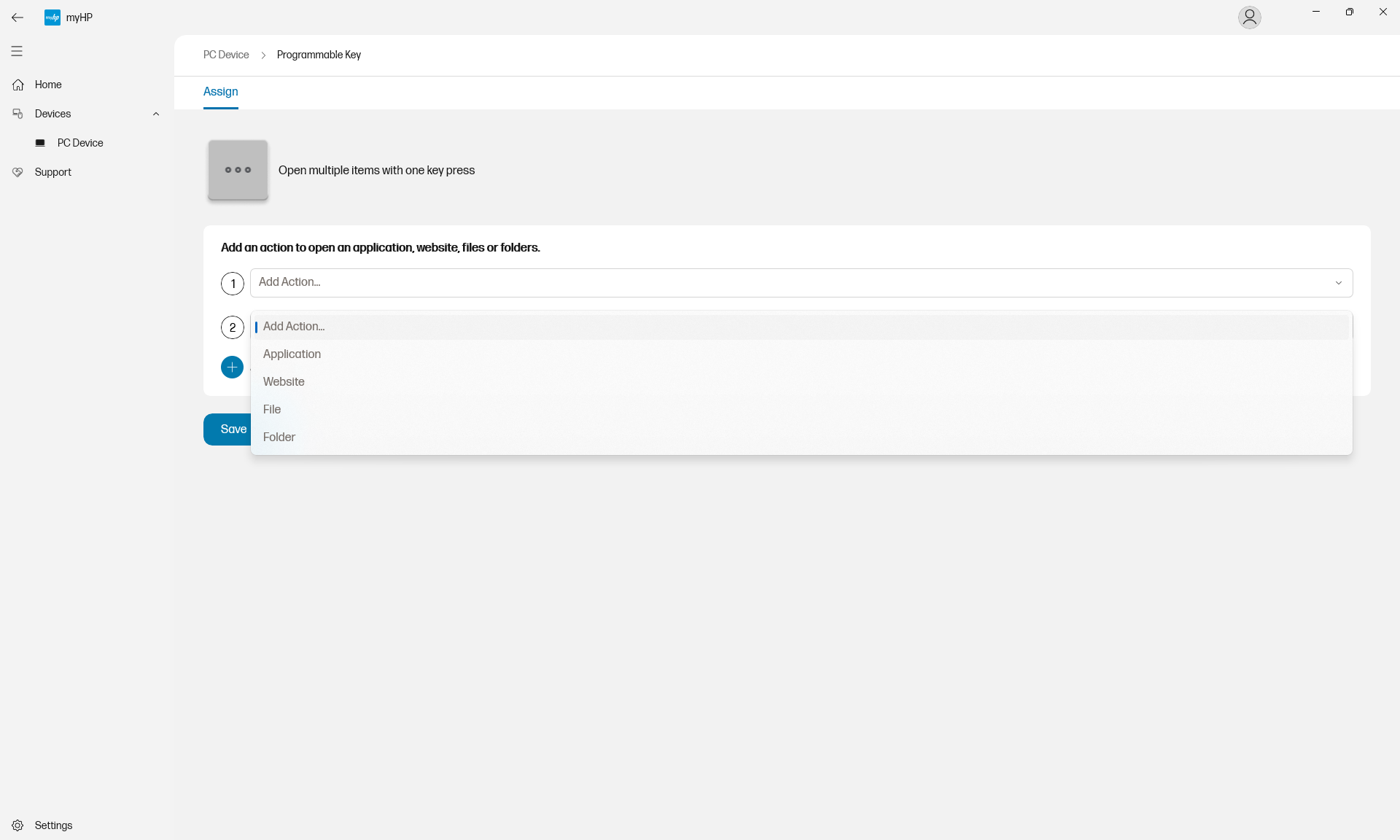1400x840 pixels.
Task: Click the three-dot programmable key image
Action: pyautogui.click(x=238, y=170)
